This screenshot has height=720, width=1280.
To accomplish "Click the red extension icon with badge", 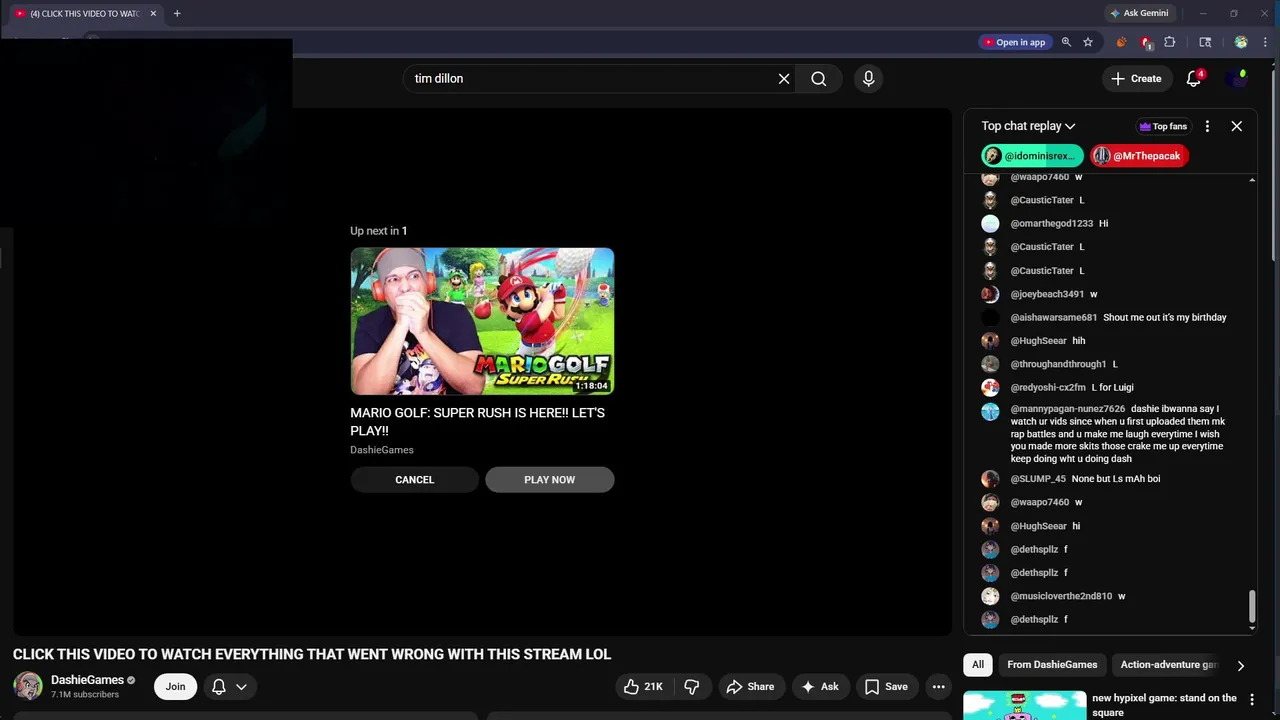I will point(1146,42).
